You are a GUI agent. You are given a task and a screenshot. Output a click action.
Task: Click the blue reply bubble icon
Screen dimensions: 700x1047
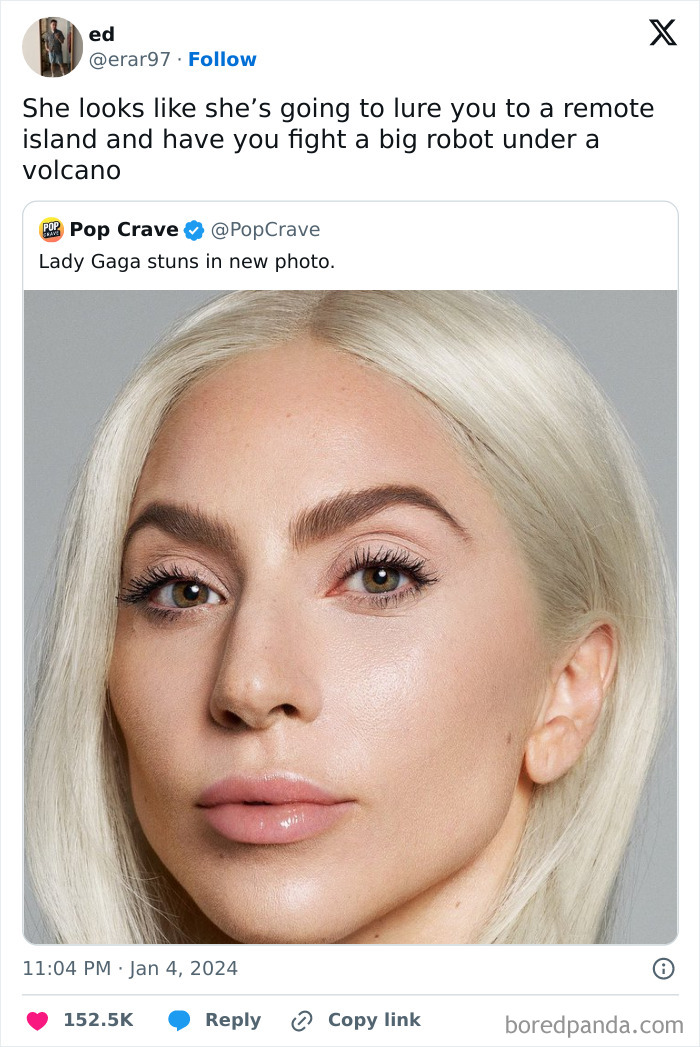180,1020
